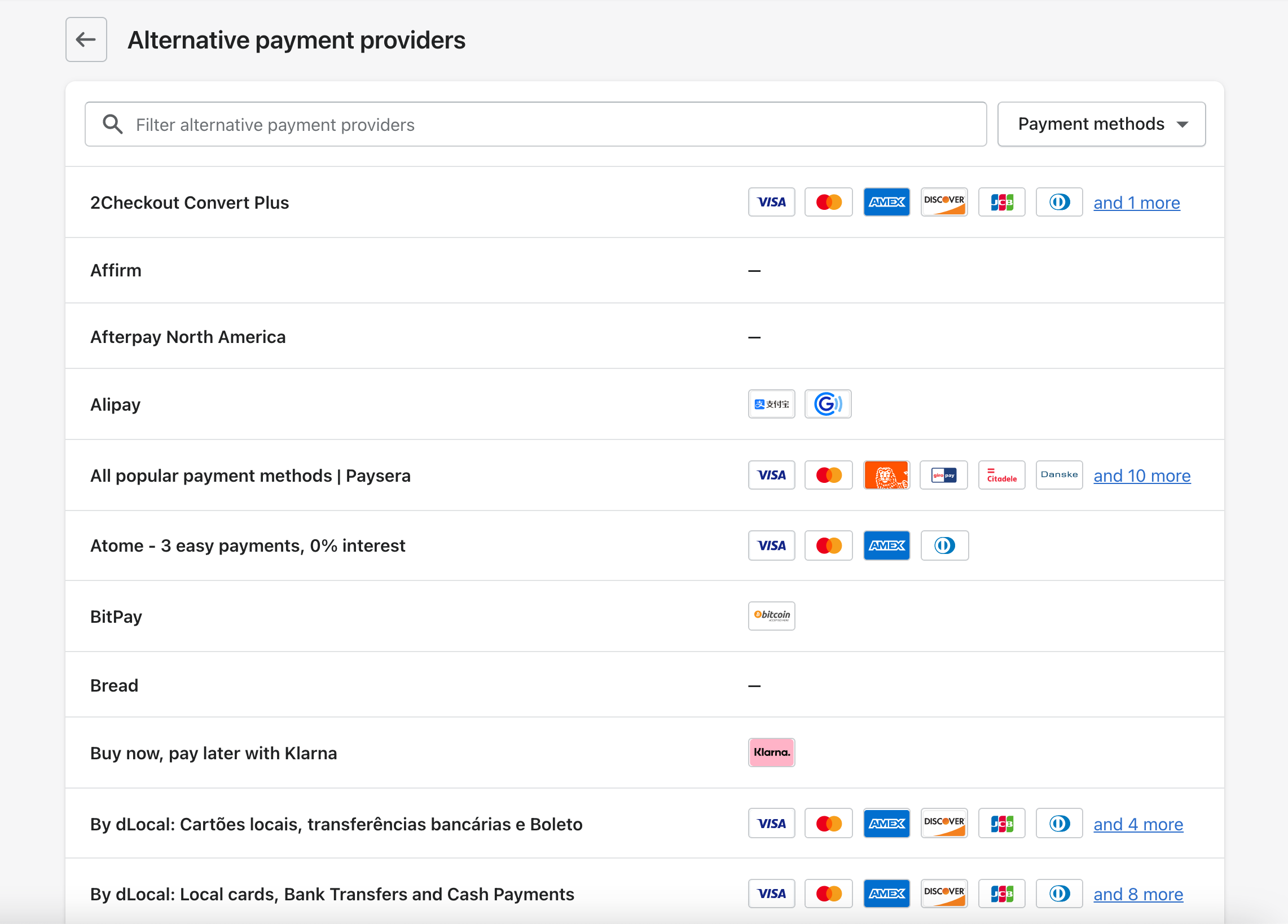
Task: Click Amex icon in dLocal Cartões locais row
Action: (886, 824)
